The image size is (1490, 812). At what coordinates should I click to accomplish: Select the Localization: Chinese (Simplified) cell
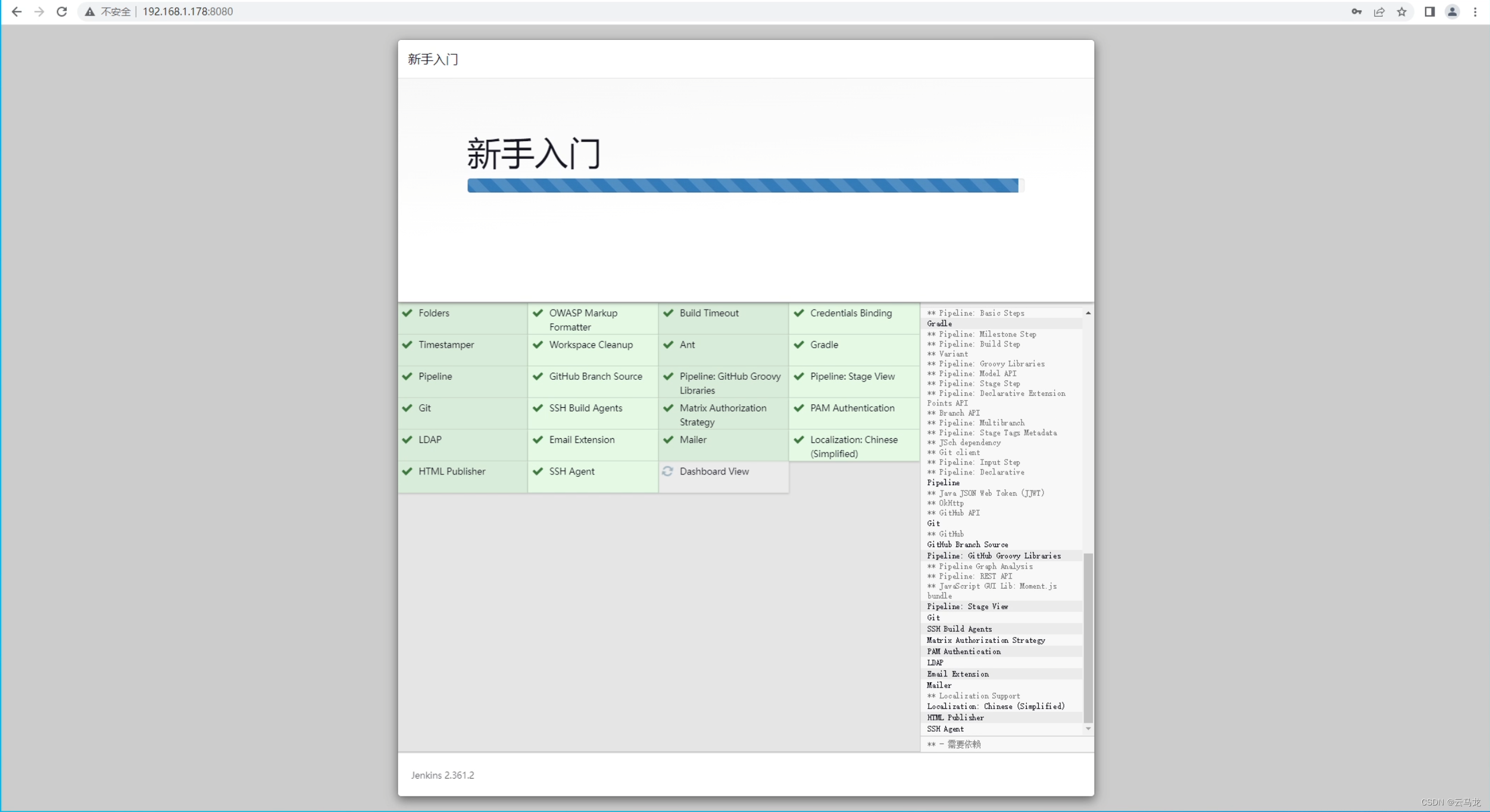[x=854, y=445]
